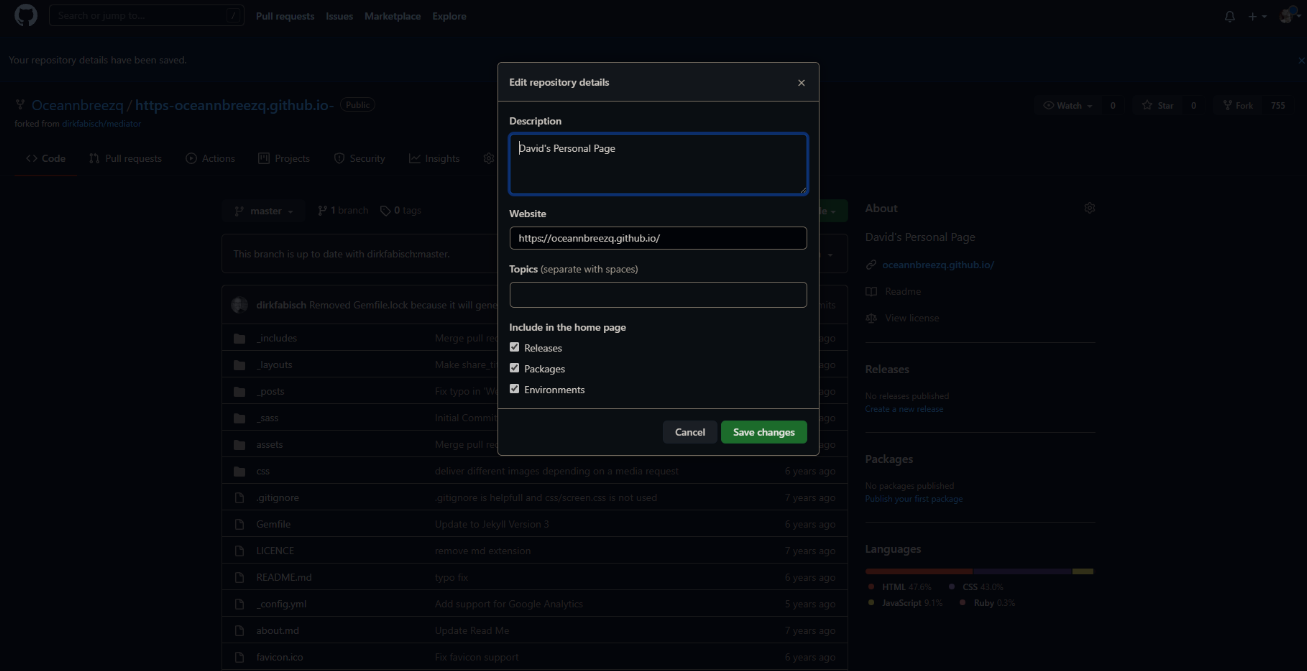Open the notifications bell icon
This screenshot has height=671, width=1307.
pyautogui.click(x=1230, y=16)
